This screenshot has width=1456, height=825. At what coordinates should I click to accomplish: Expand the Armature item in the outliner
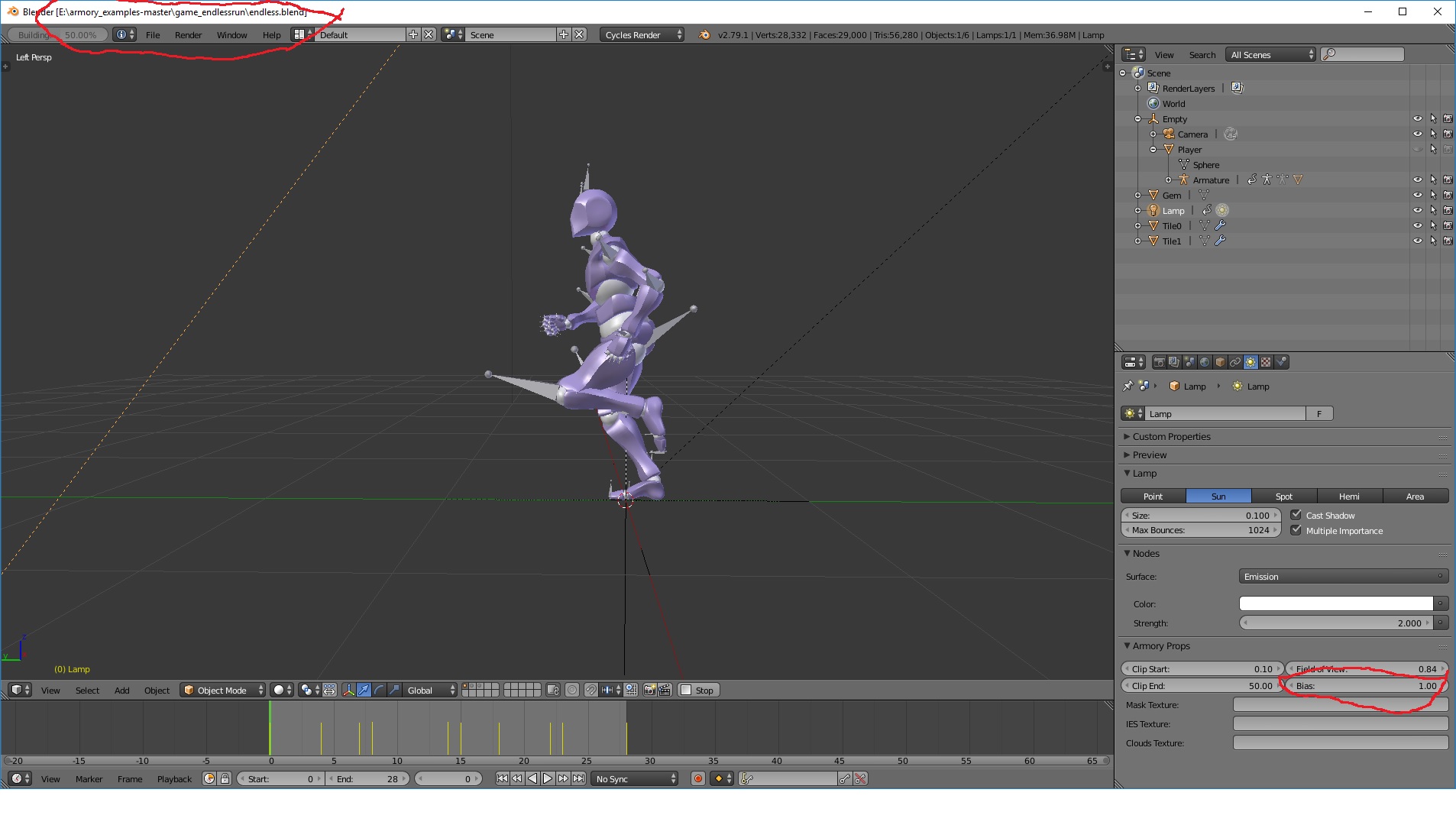pos(1170,180)
